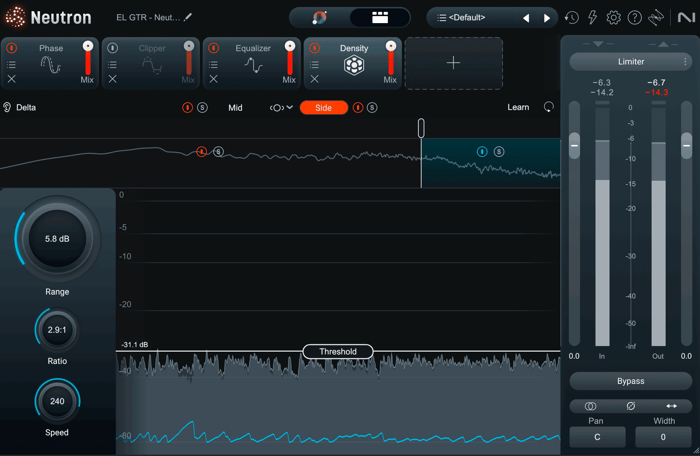Viewport: 700px width, 456px height.
Task: Adjust the Equalizer Mix slider
Action: (290, 58)
